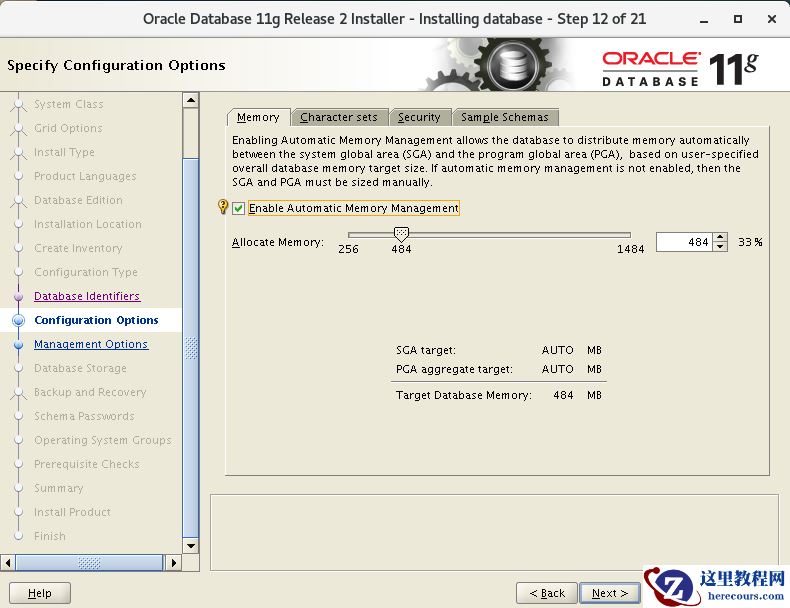Viewport: 790px width, 608px height.
Task: Maximize the installer window
Action: coord(738,19)
